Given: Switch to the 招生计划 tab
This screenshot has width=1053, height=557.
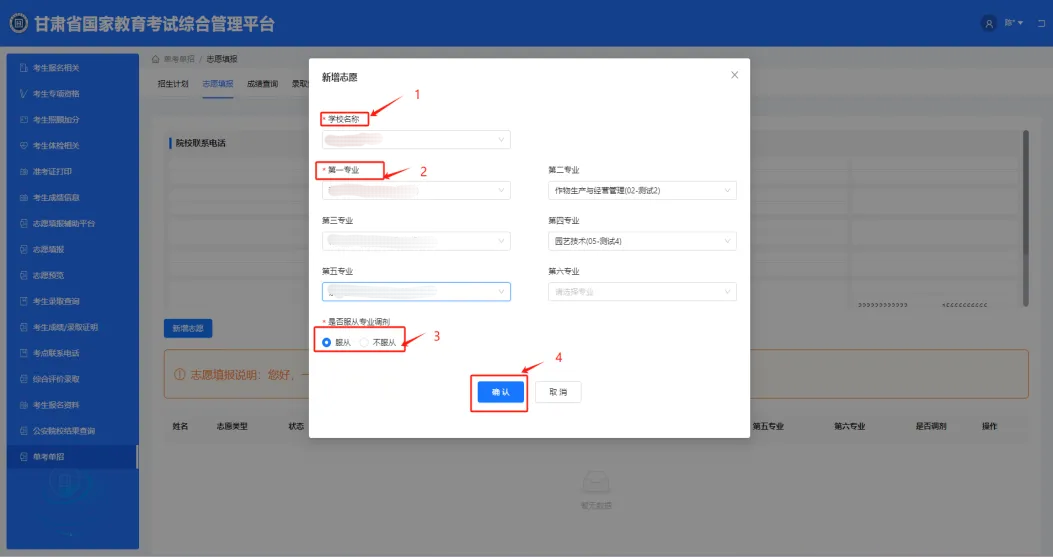Looking at the screenshot, I should 173,84.
